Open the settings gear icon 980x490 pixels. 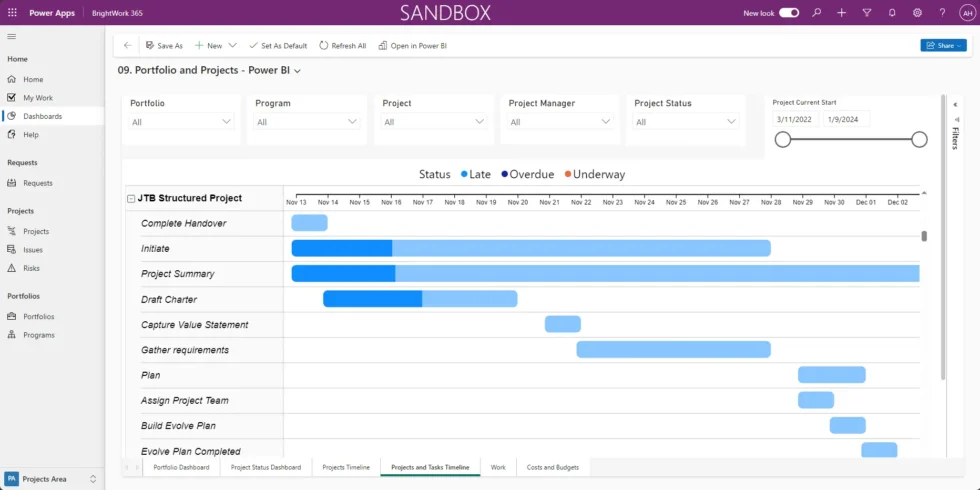[x=917, y=13]
